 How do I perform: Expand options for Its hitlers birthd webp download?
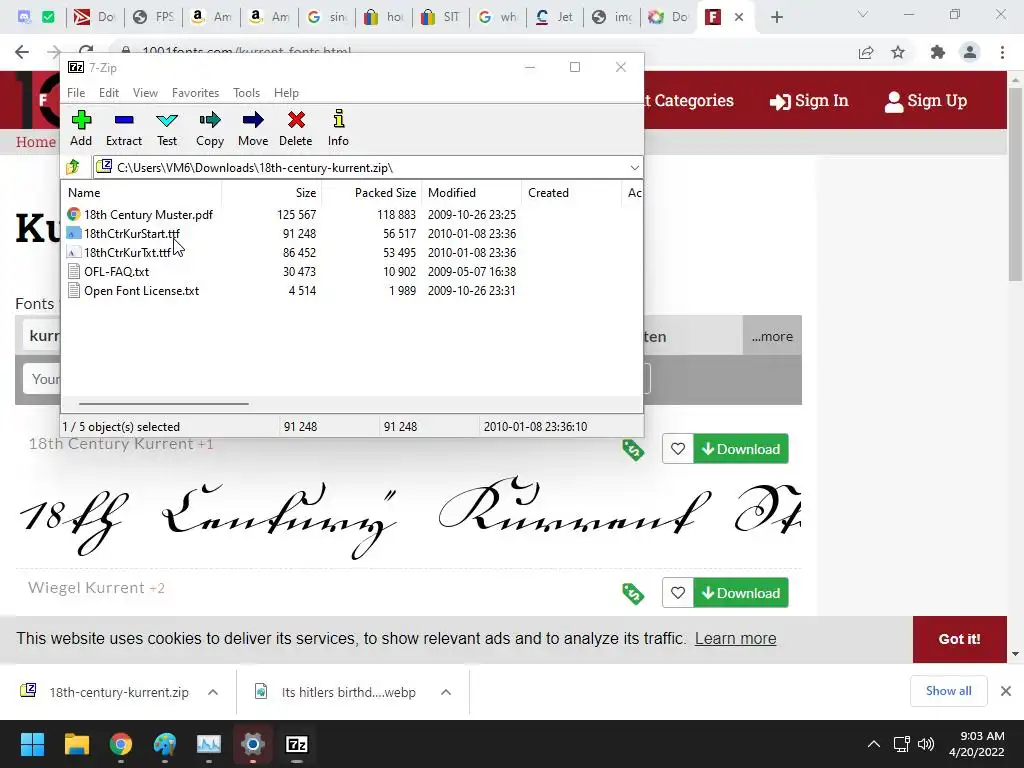[x=445, y=692]
